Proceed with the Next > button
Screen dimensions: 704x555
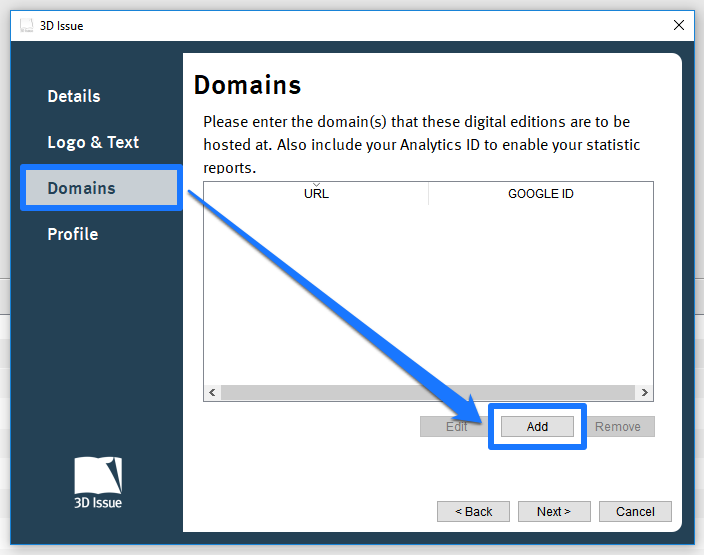[x=553, y=511]
